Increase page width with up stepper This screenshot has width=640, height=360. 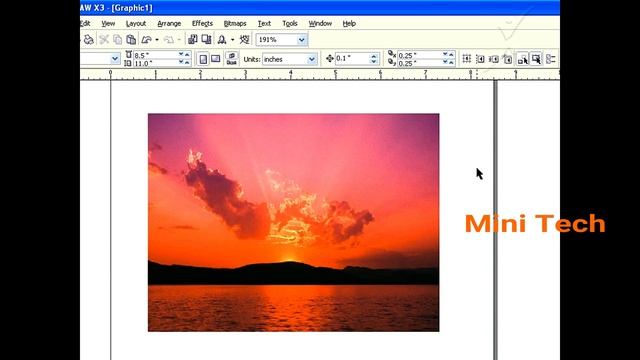click(x=187, y=54)
